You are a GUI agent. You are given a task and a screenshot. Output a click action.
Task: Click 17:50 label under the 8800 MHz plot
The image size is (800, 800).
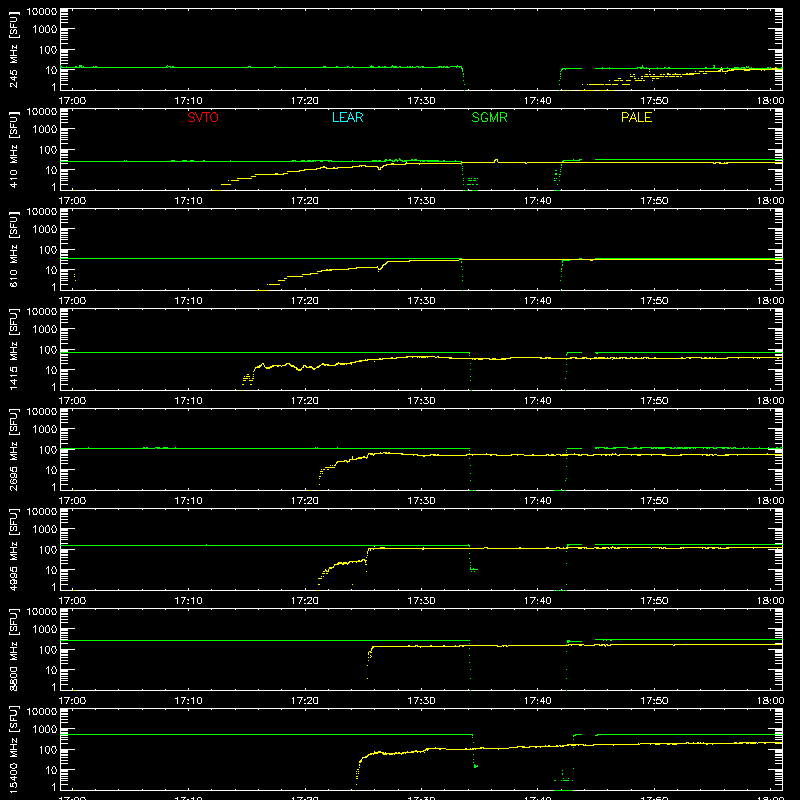coord(654,701)
